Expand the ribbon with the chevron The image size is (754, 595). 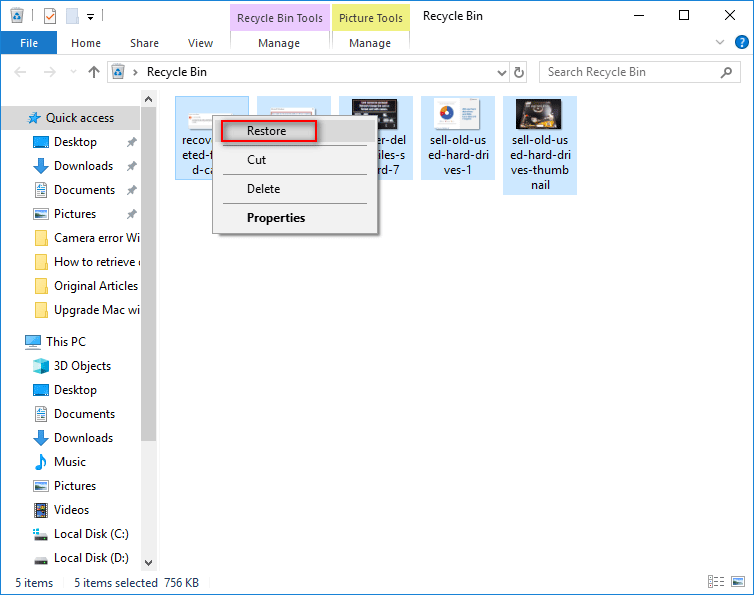(x=720, y=42)
